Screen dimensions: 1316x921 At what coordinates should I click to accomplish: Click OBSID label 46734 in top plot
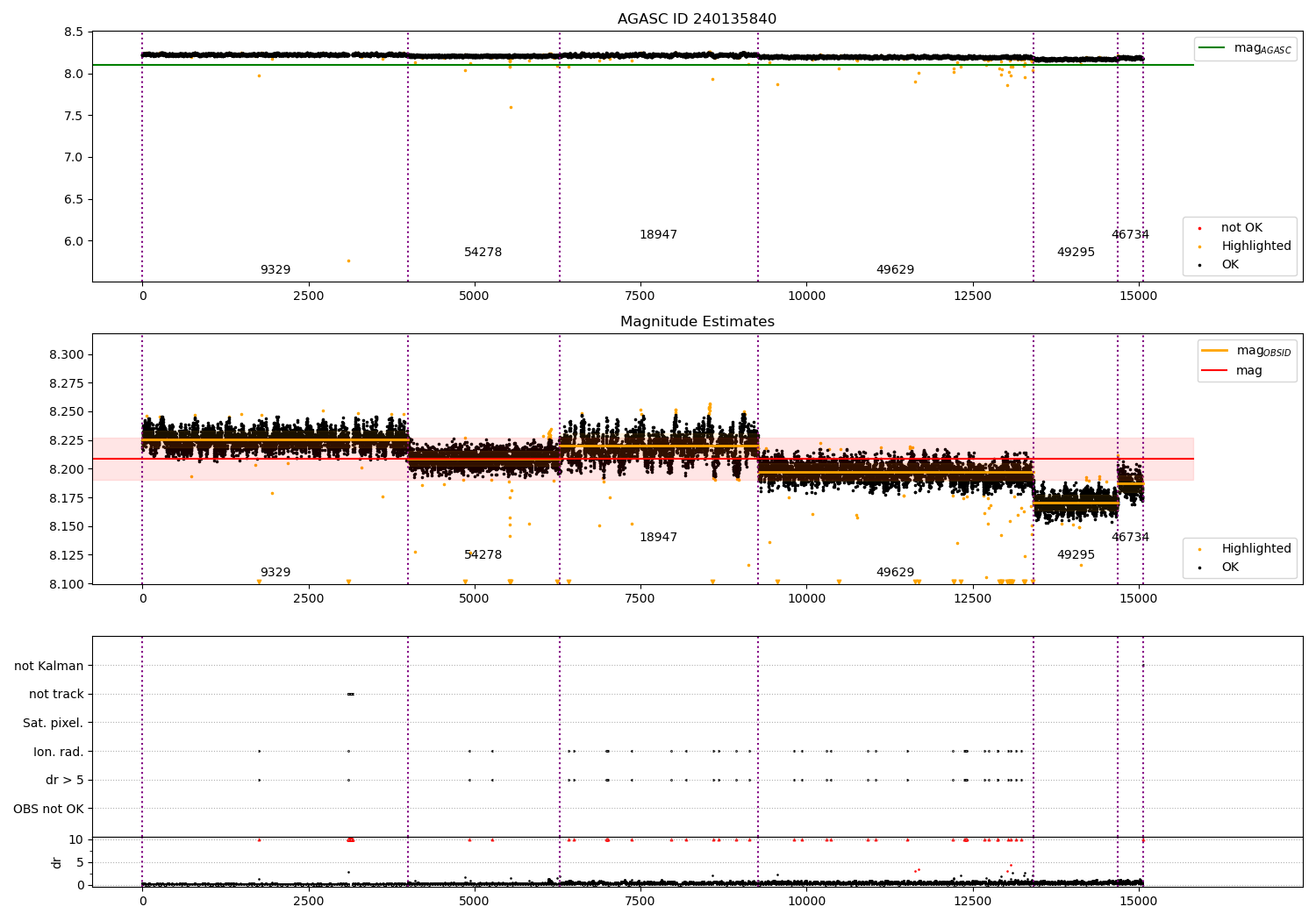pos(1130,235)
